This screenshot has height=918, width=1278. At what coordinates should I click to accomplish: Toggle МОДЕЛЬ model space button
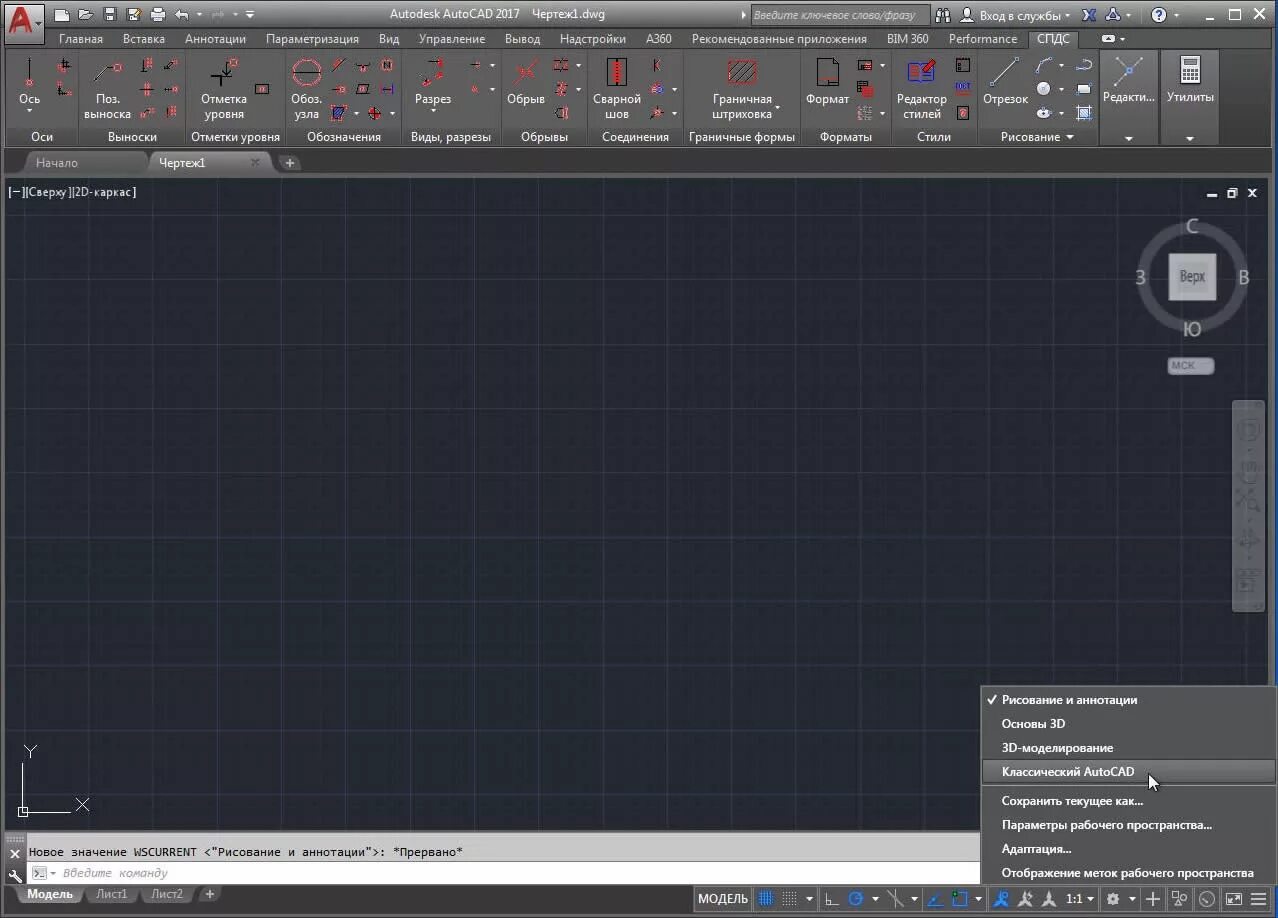[723, 899]
